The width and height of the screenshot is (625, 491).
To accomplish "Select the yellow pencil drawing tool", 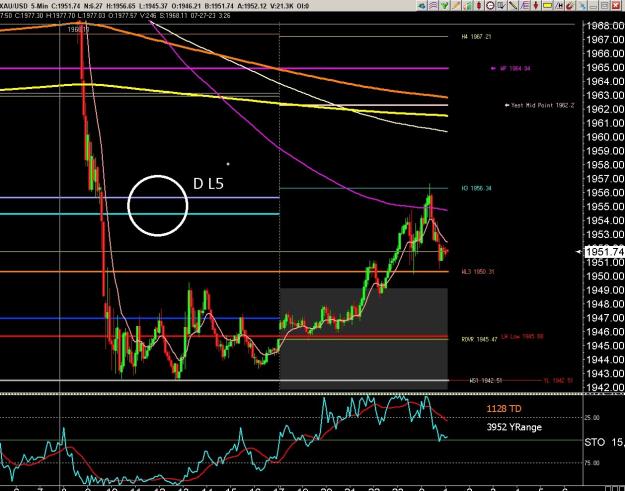I will 456,6.
